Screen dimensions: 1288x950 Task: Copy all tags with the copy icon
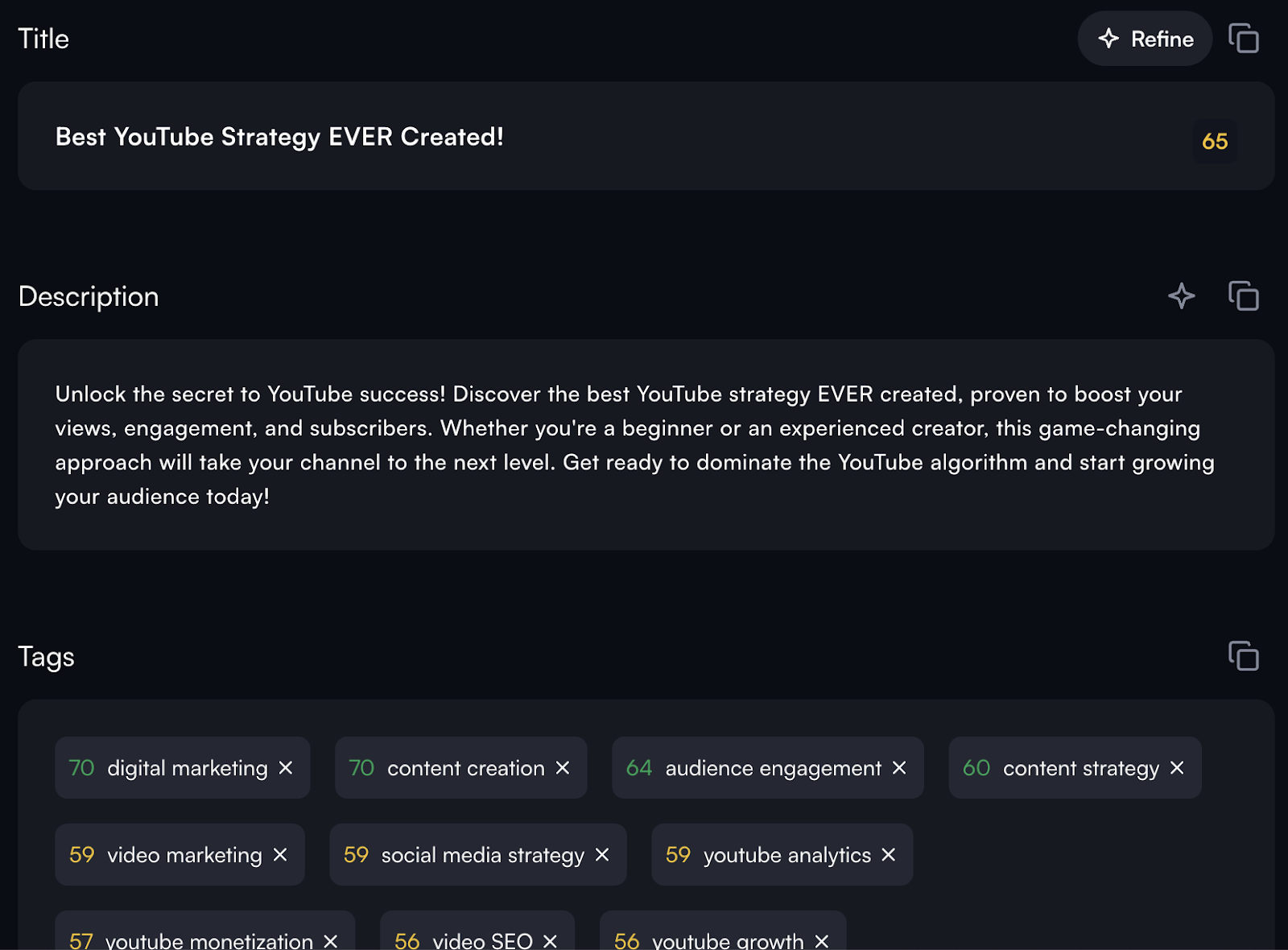tap(1244, 656)
